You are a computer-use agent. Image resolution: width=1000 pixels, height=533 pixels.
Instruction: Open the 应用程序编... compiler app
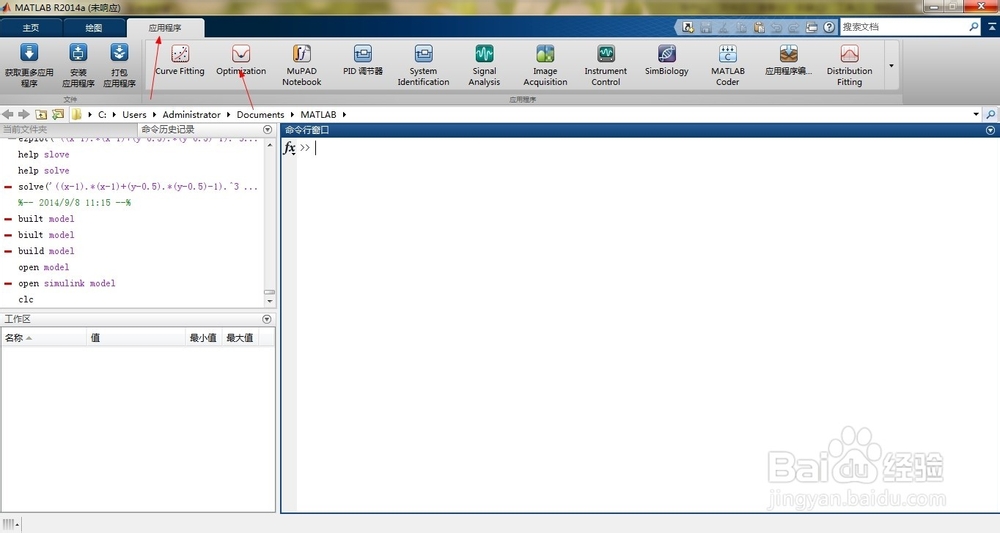[x=788, y=61]
